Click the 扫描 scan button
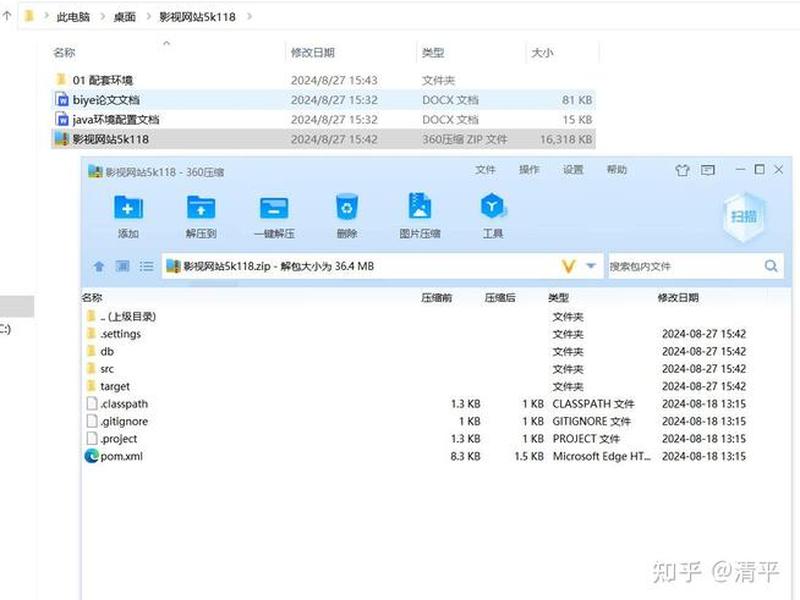Viewport: 800px width, 600px height. (x=744, y=217)
